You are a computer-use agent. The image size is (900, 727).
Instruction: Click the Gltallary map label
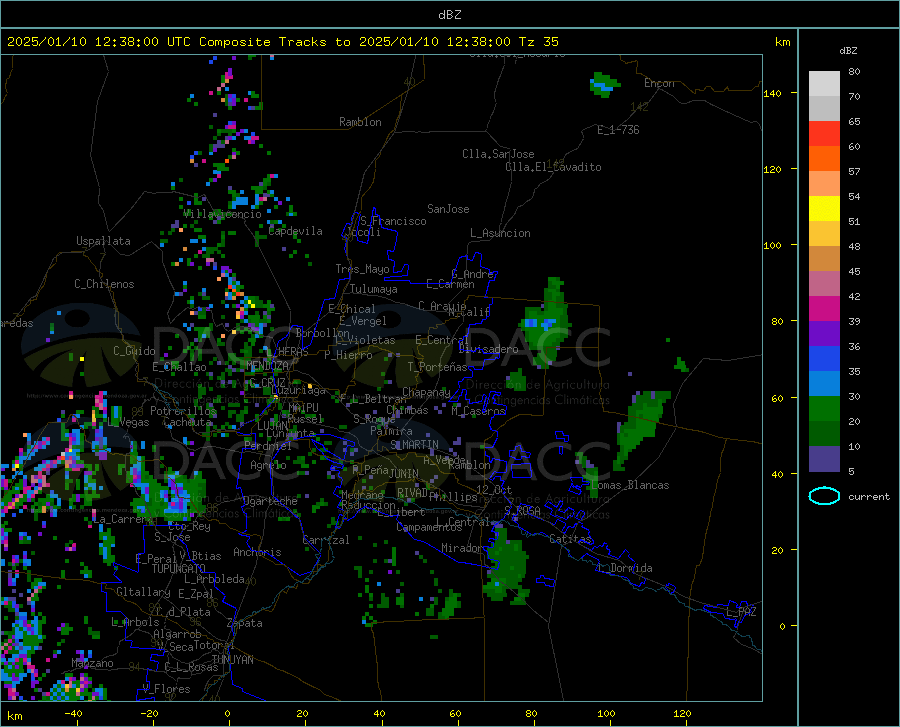[143, 592]
